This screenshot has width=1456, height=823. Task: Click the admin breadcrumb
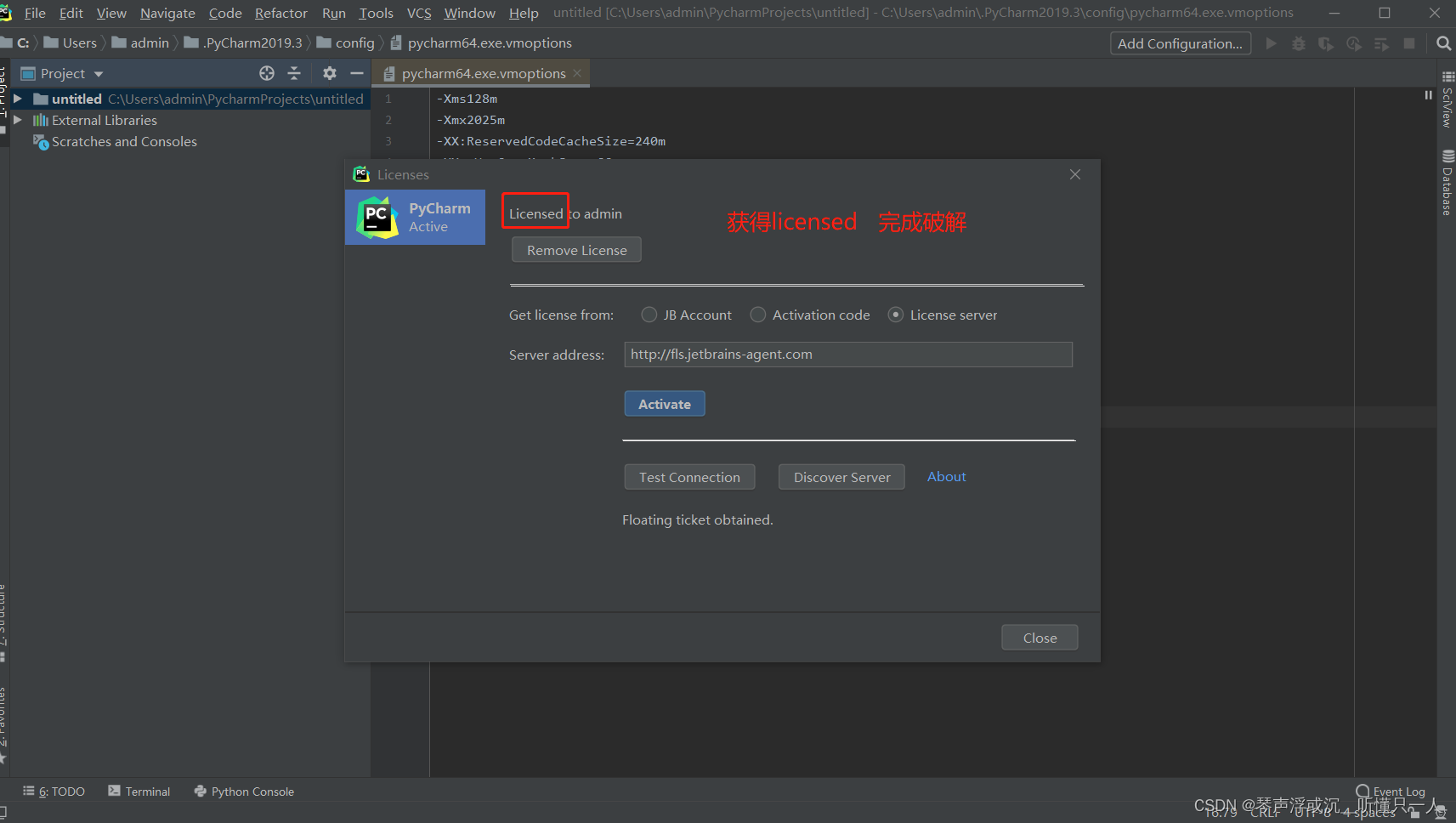pyautogui.click(x=140, y=43)
